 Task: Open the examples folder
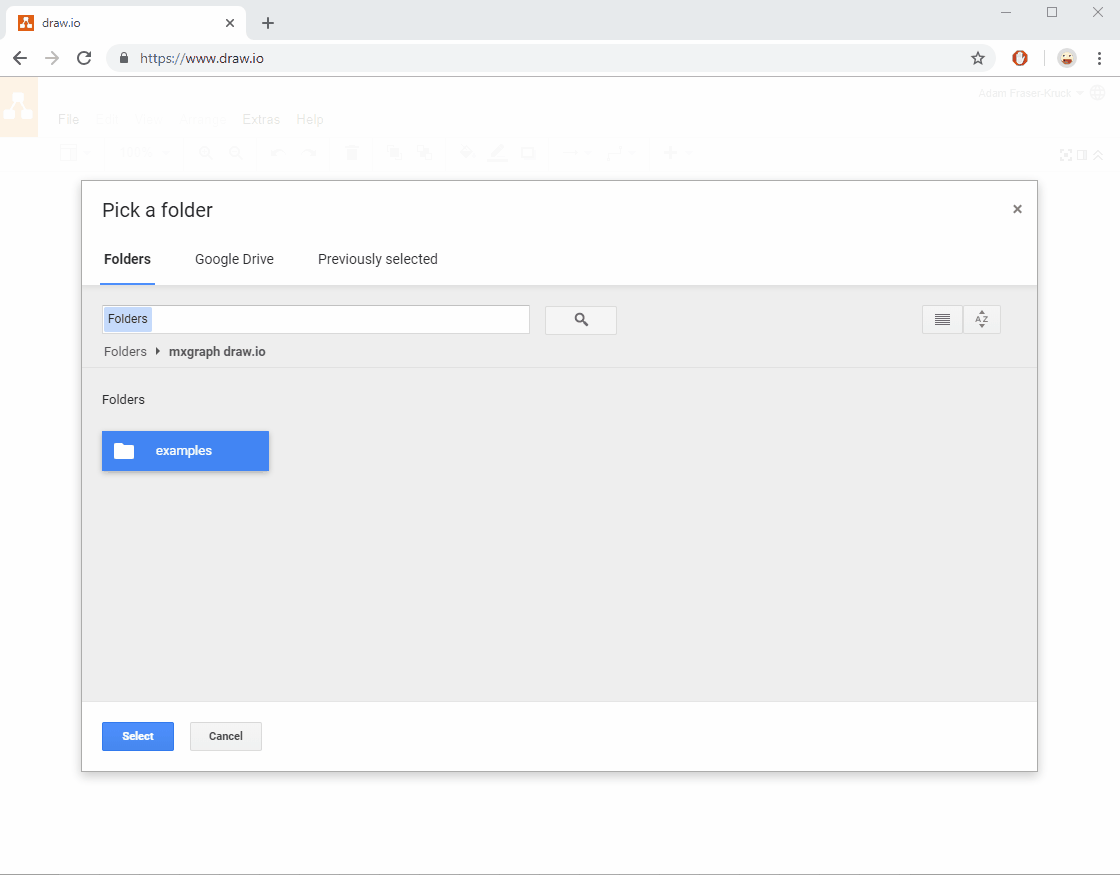tap(185, 451)
